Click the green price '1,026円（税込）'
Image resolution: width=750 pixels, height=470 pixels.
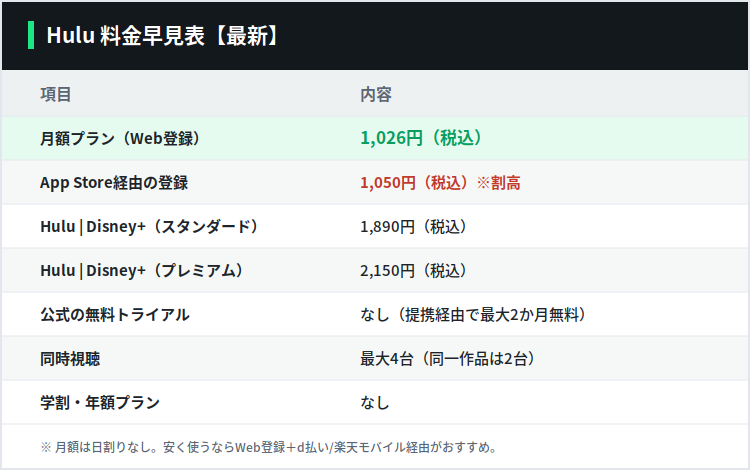pyautogui.click(x=422, y=138)
